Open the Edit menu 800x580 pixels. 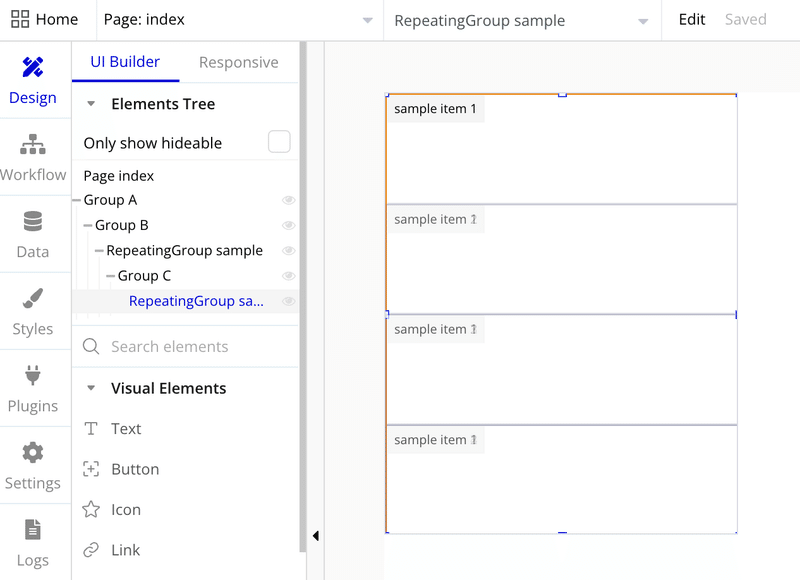click(692, 20)
